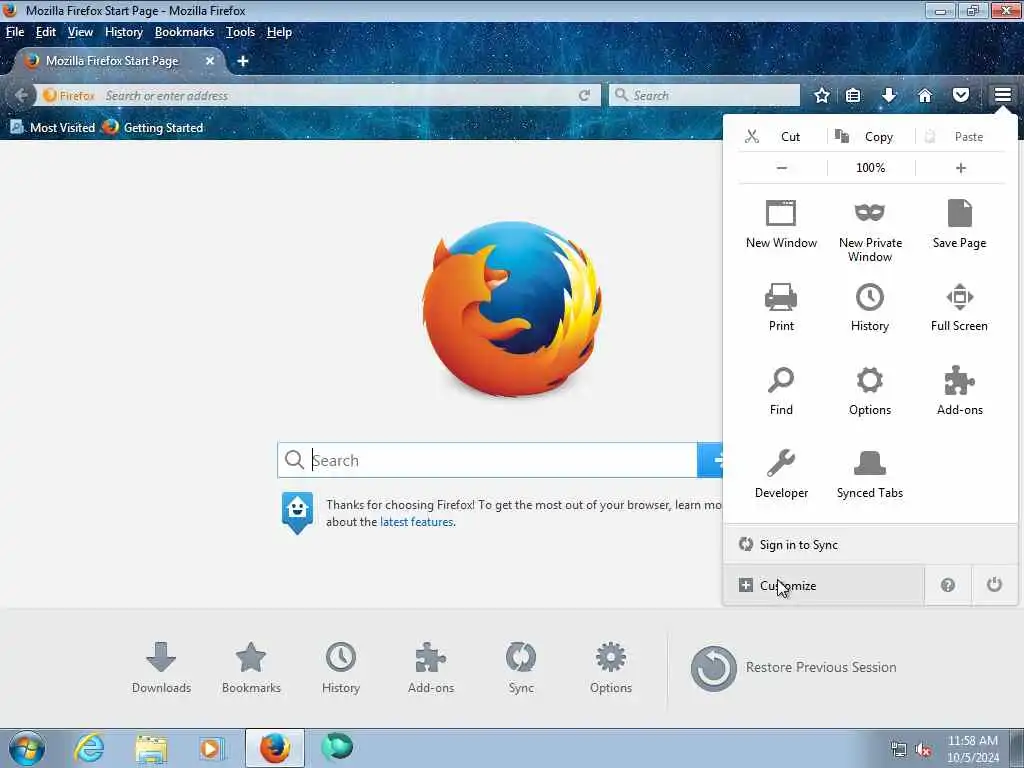
Task: Open the View menu
Action: click(x=80, y=32)
